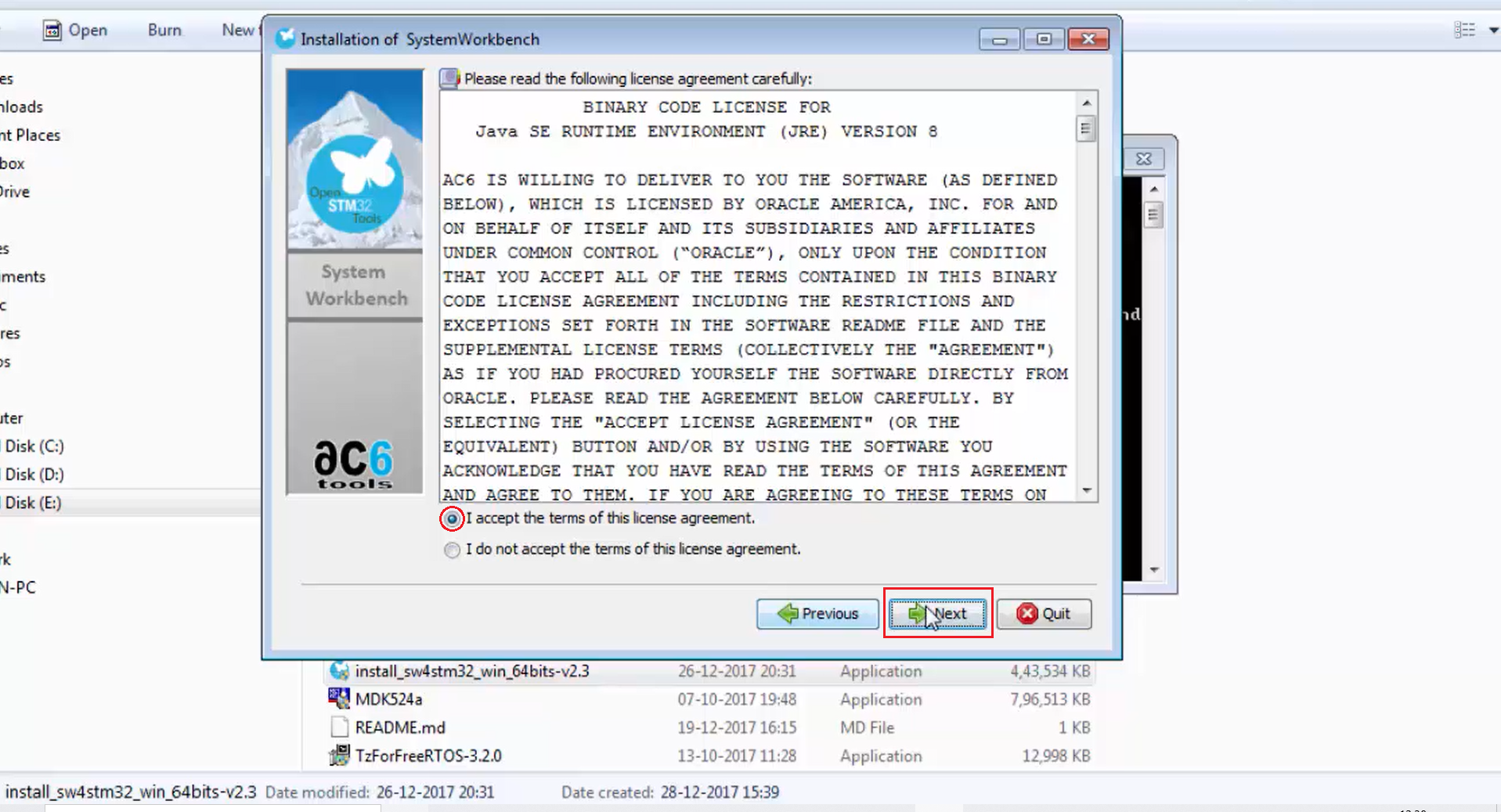Viewport: 1501px width, 812px height.
Task: Close the installer window with X
Action: coord(1088,39)
